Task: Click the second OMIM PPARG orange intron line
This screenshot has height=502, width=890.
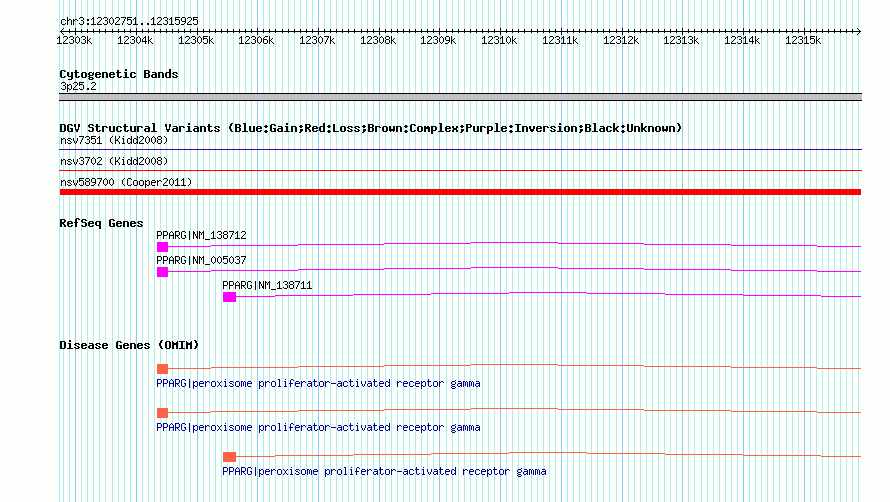Action: [x=515, y=409]
